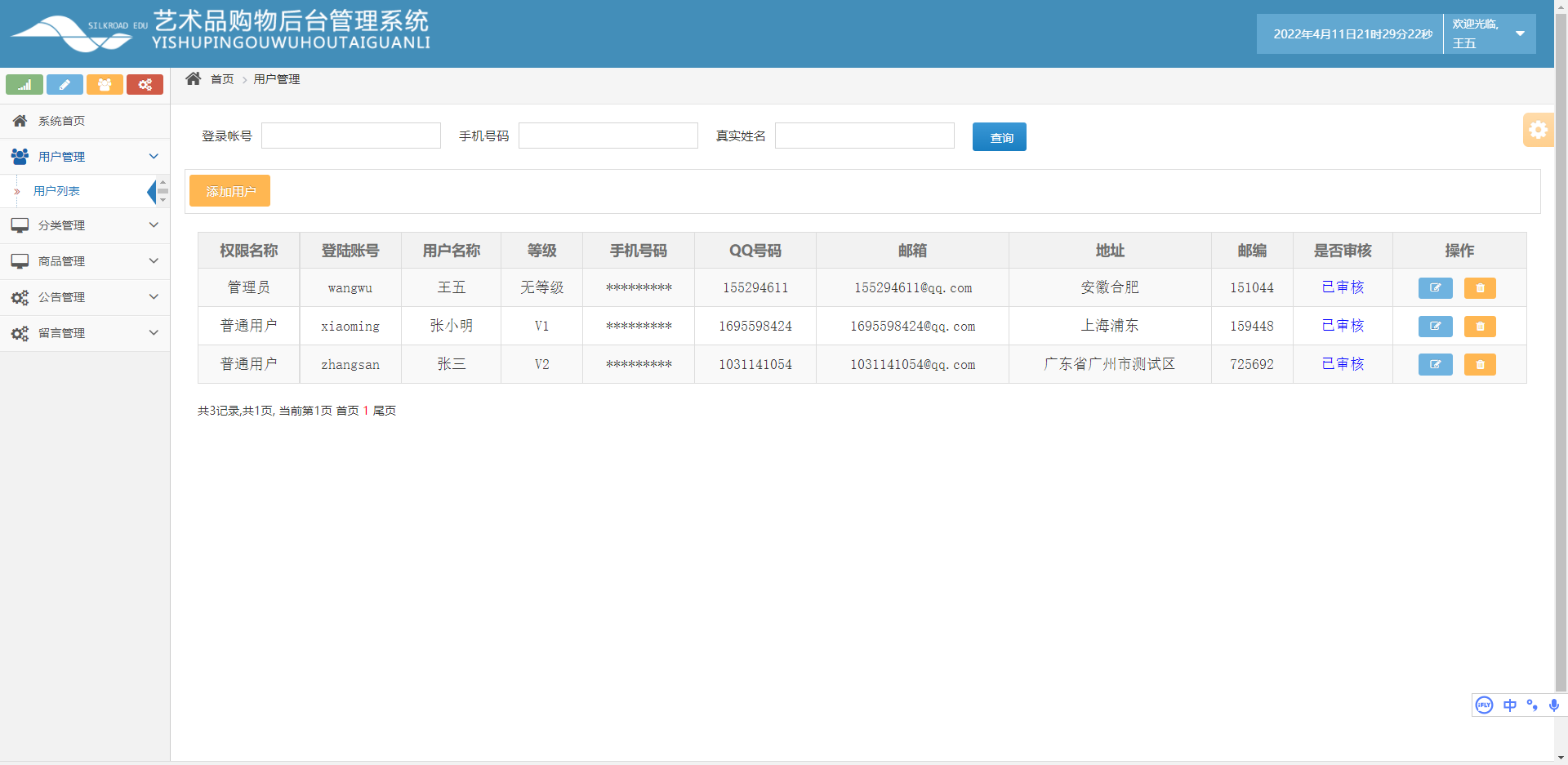The image size is (1568, 765).
Task: Select 用户管理 in the sidebar
Action: click(x=85, y=157)
